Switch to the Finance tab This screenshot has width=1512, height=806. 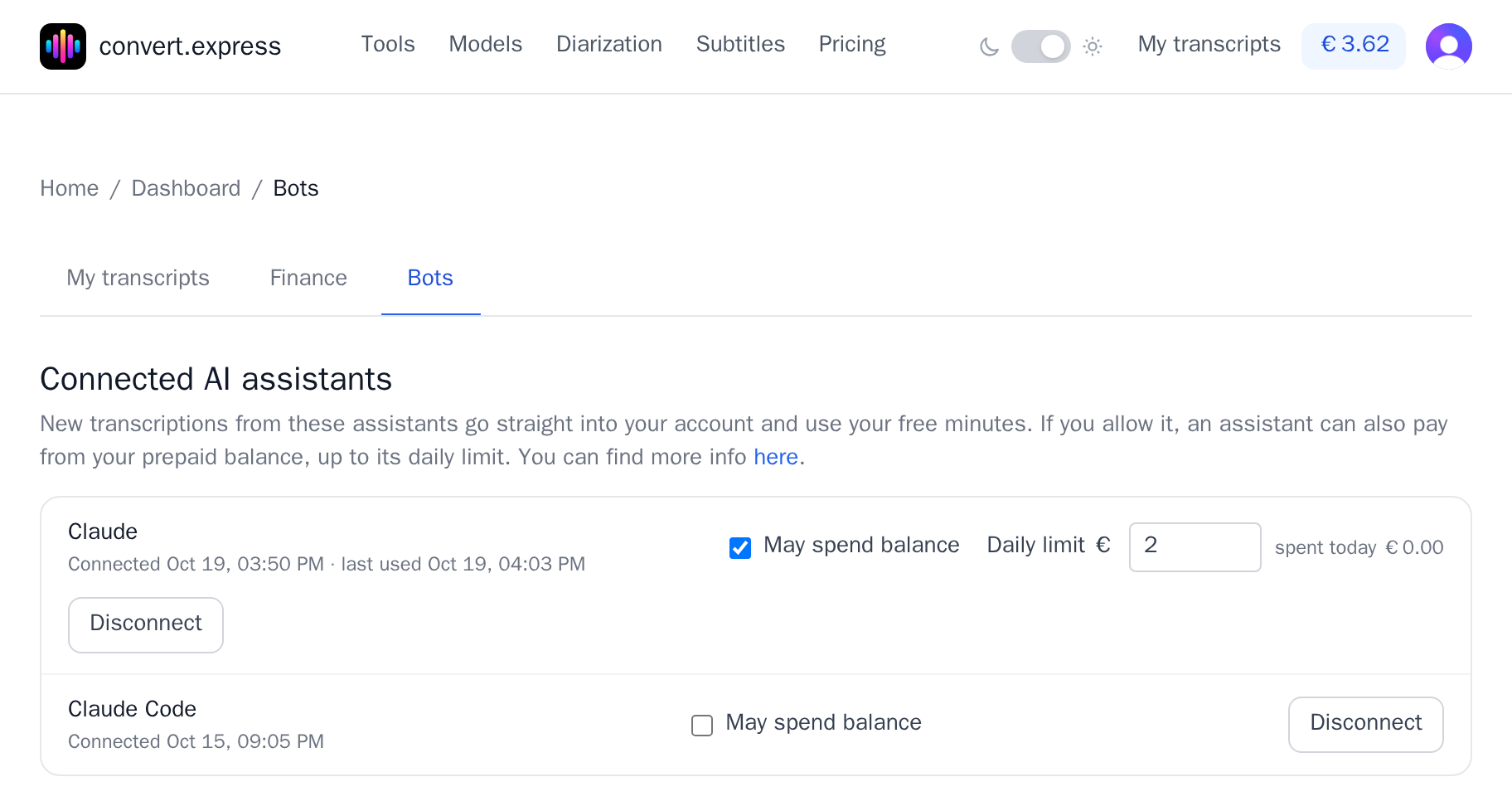click(x=308, y=278)
